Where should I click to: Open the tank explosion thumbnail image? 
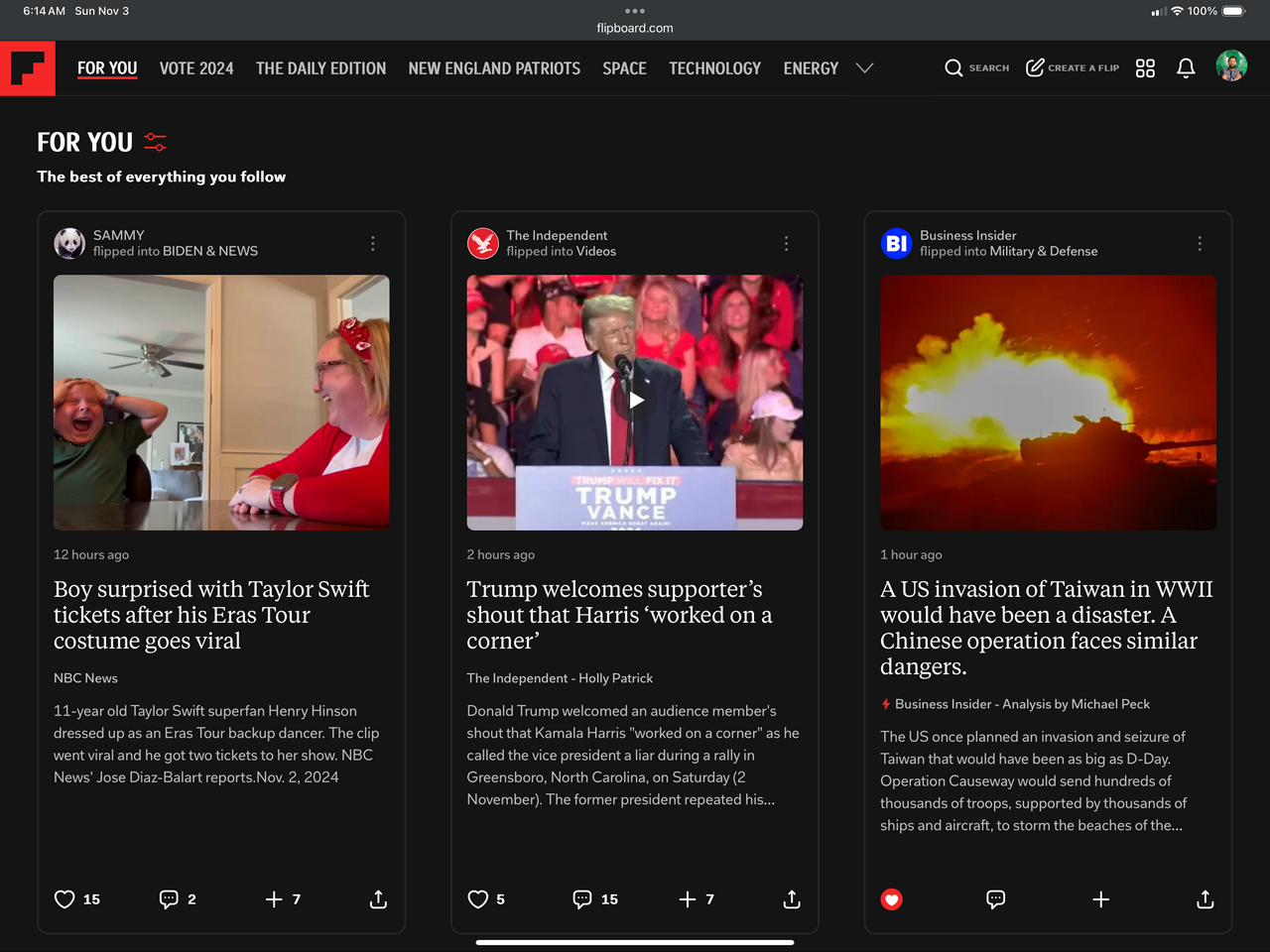(x=1049, y=403)
